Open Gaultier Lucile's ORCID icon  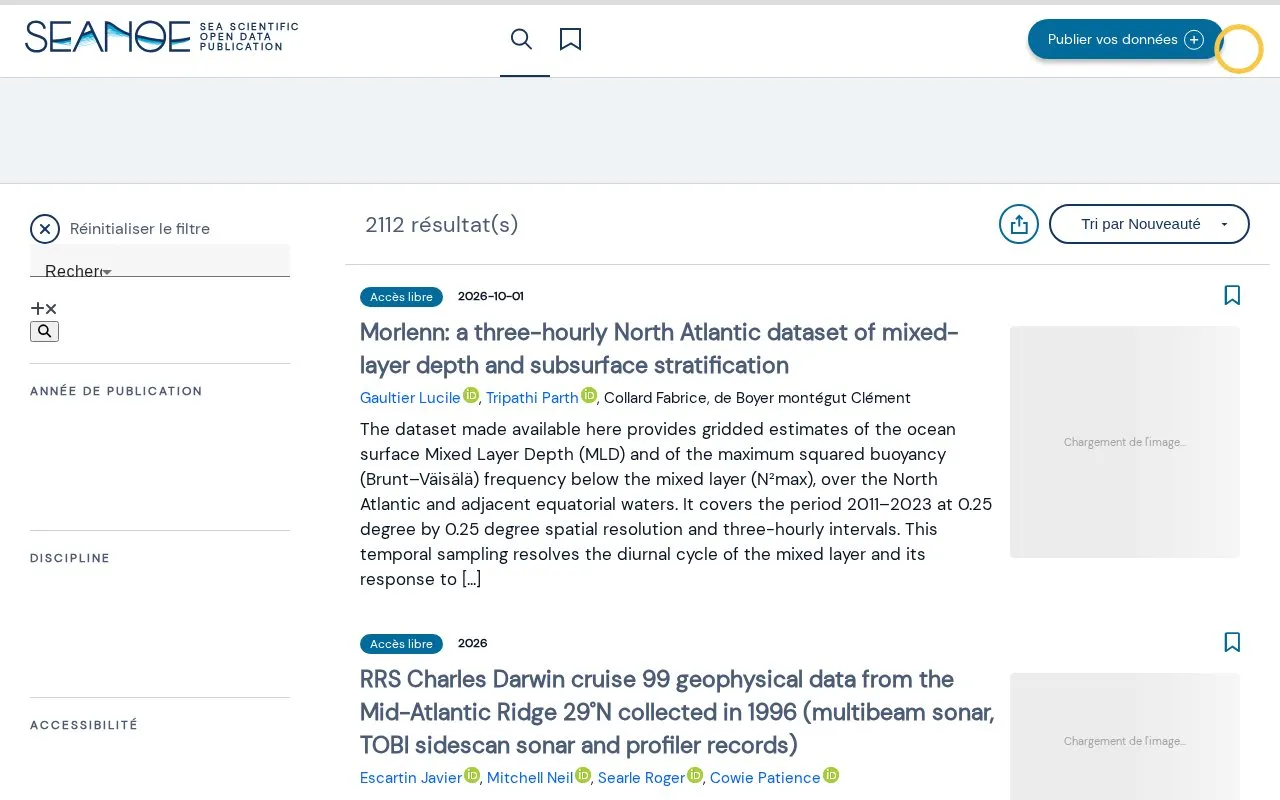471,395
